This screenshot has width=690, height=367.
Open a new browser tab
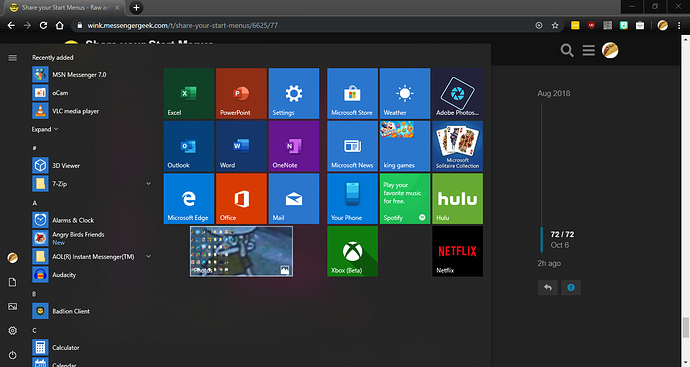coord(136,7)
